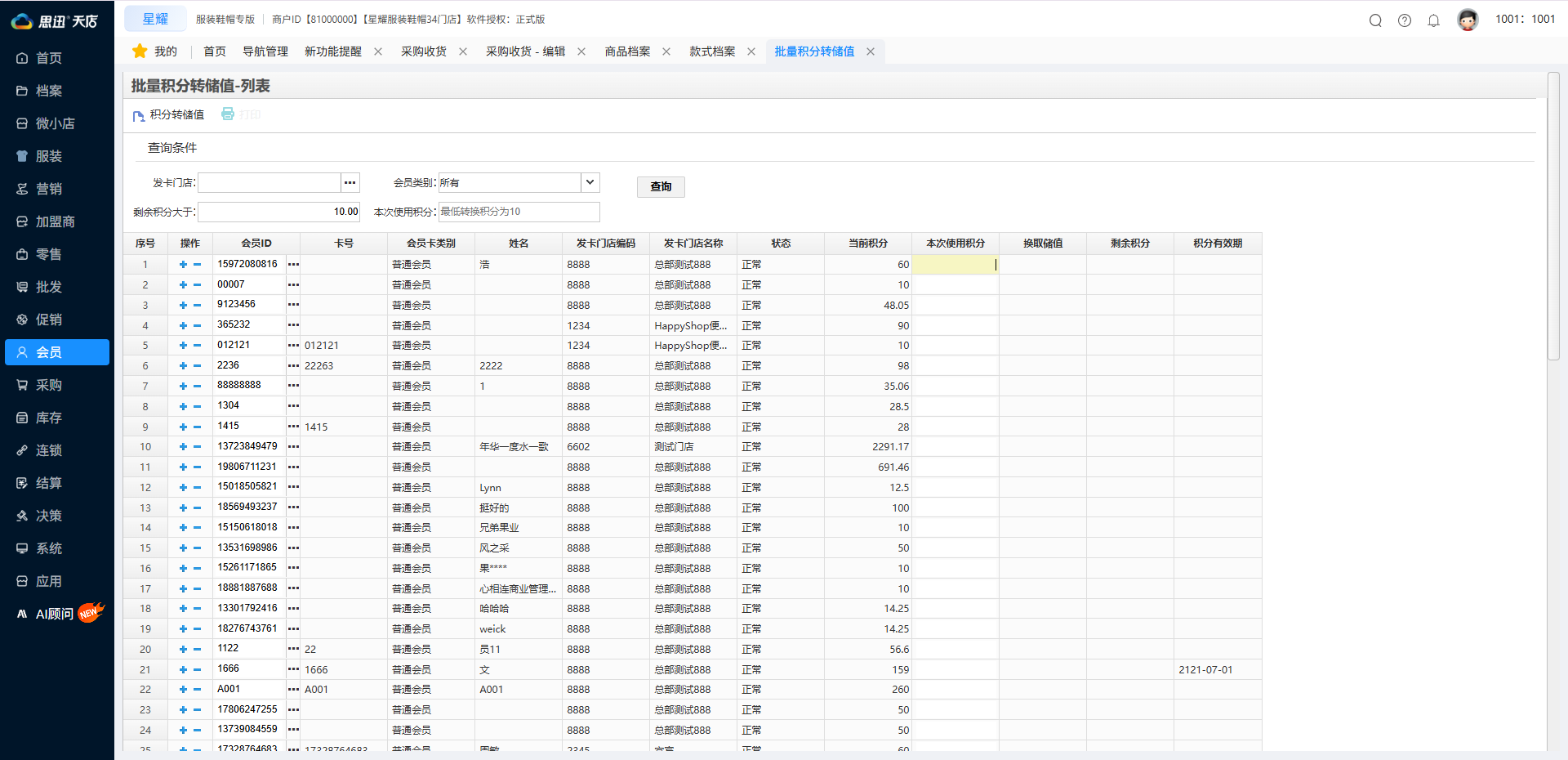Click the star favorites icon beside 我的

click(x=140, y=51)
